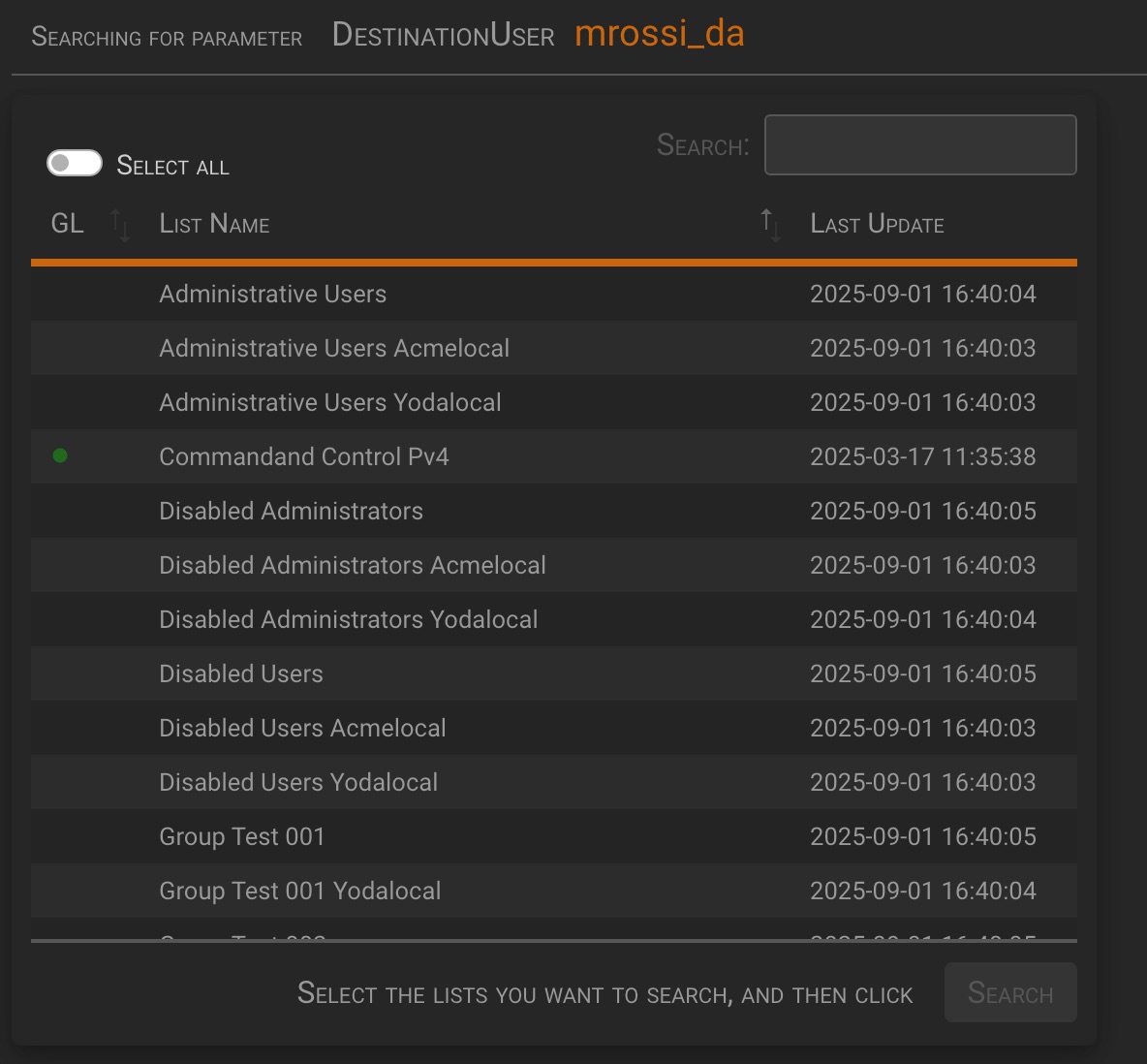Sort by the Last Update column header
This screenshot has height=1064, width=1147.
click(x=877, y=225)
